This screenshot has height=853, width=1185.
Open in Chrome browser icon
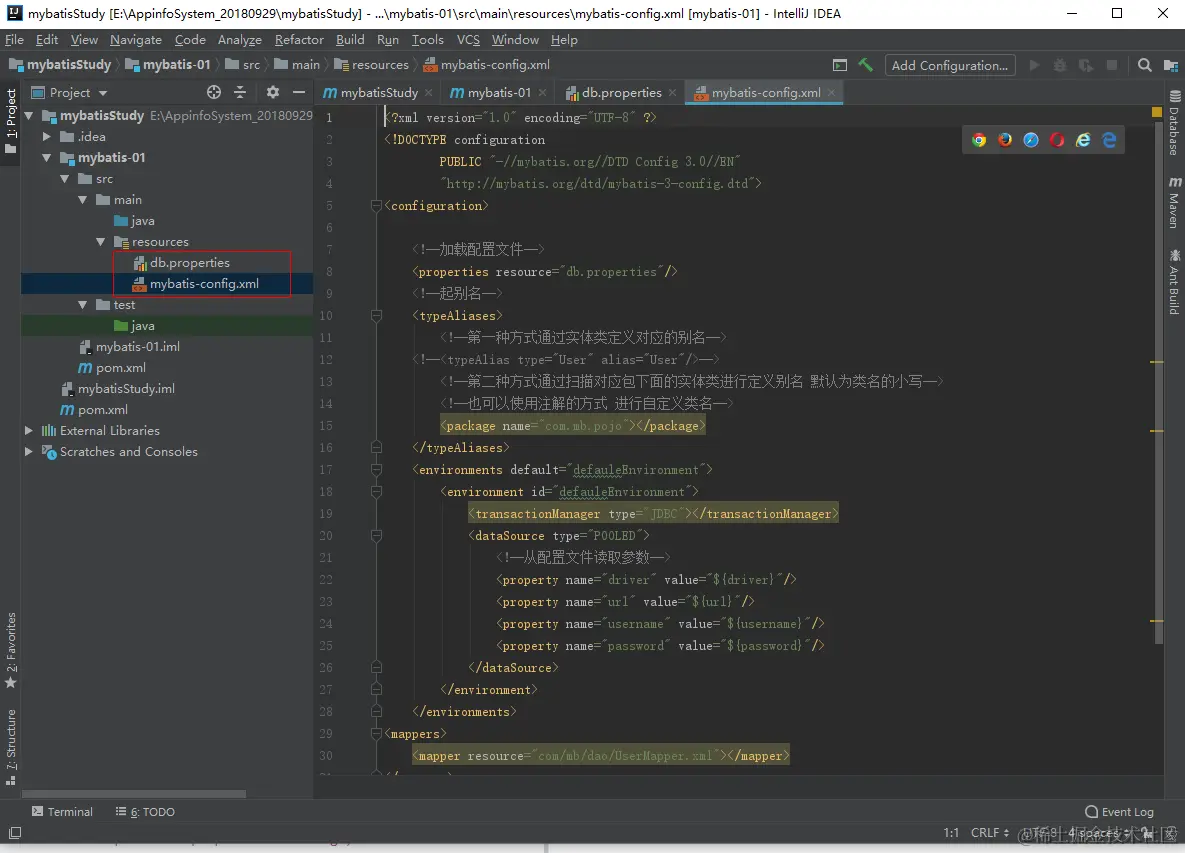point(979,140)
